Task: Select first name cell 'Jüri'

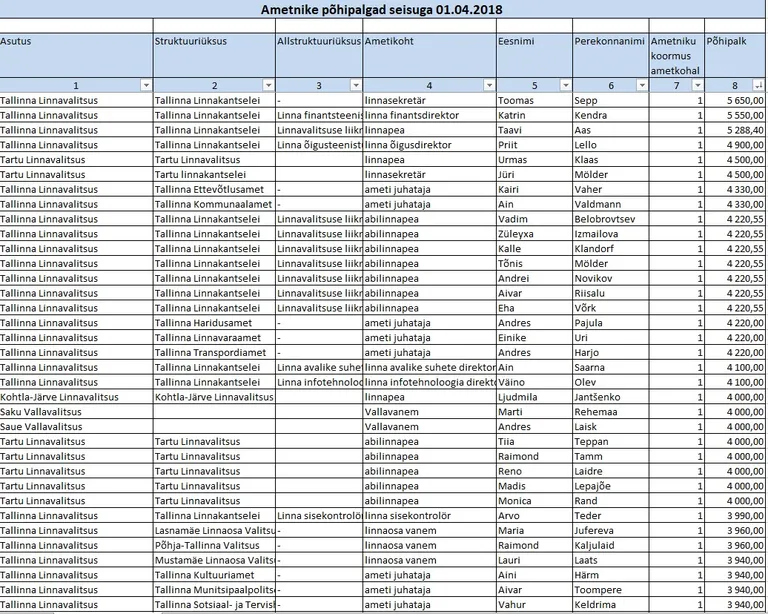Action: click(534, 174)
